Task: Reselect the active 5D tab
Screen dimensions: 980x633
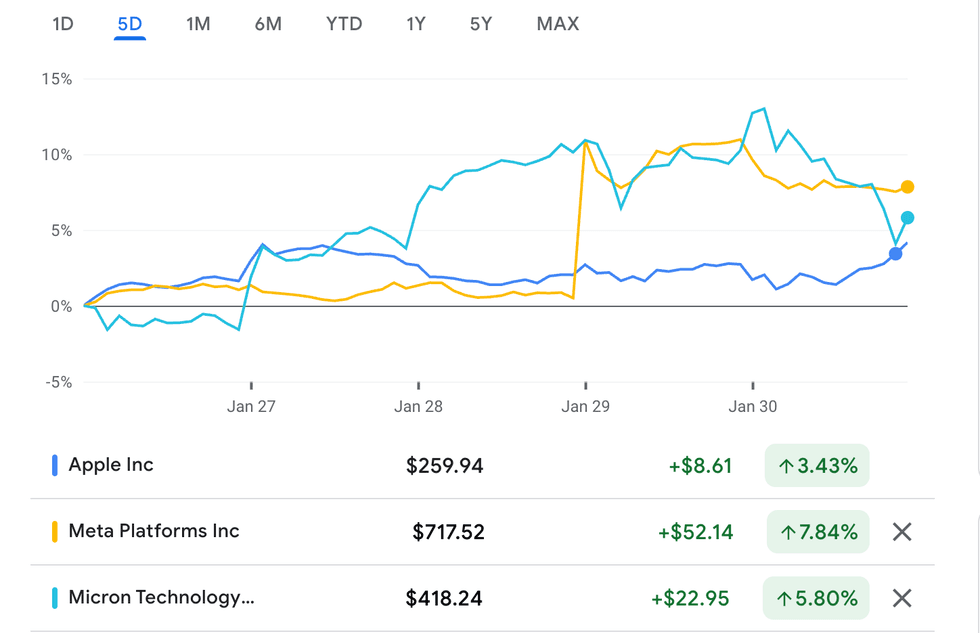Action: click(130, 24)
